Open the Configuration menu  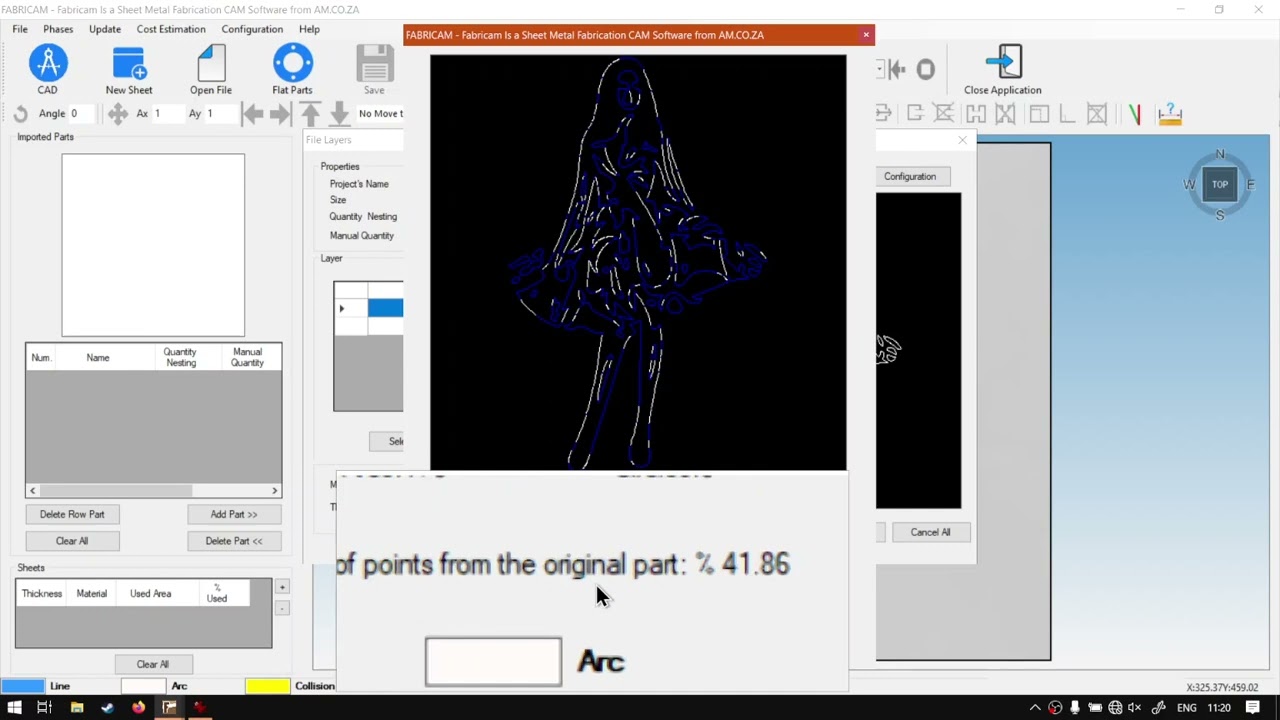coord(252,29)
